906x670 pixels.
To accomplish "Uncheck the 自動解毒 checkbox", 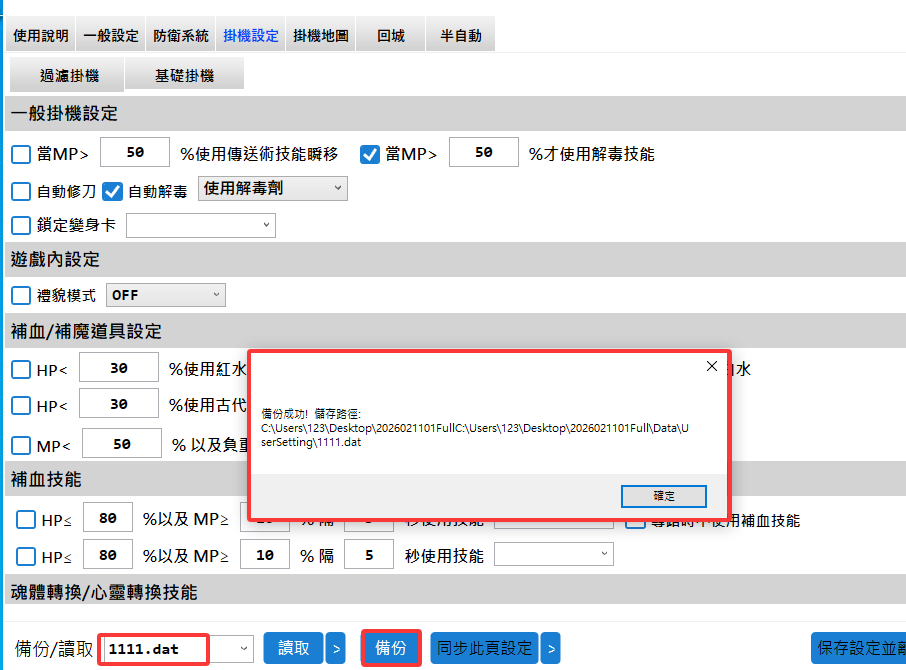I will [112, 191].
